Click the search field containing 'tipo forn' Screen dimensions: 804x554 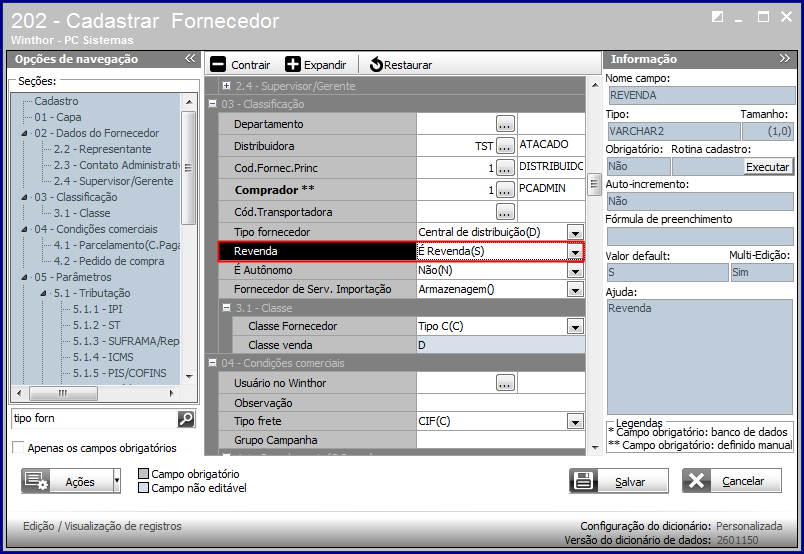[94, 419]
